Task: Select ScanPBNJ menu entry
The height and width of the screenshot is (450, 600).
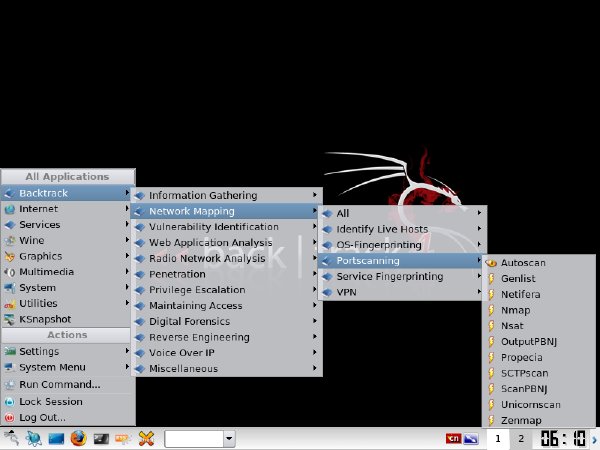Action: (539, 389)
